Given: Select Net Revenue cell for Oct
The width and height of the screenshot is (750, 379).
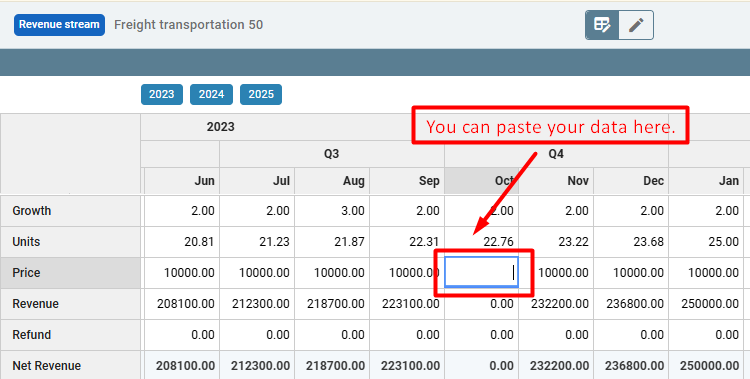Looking at the screenshot, I should tap(482, 366).
